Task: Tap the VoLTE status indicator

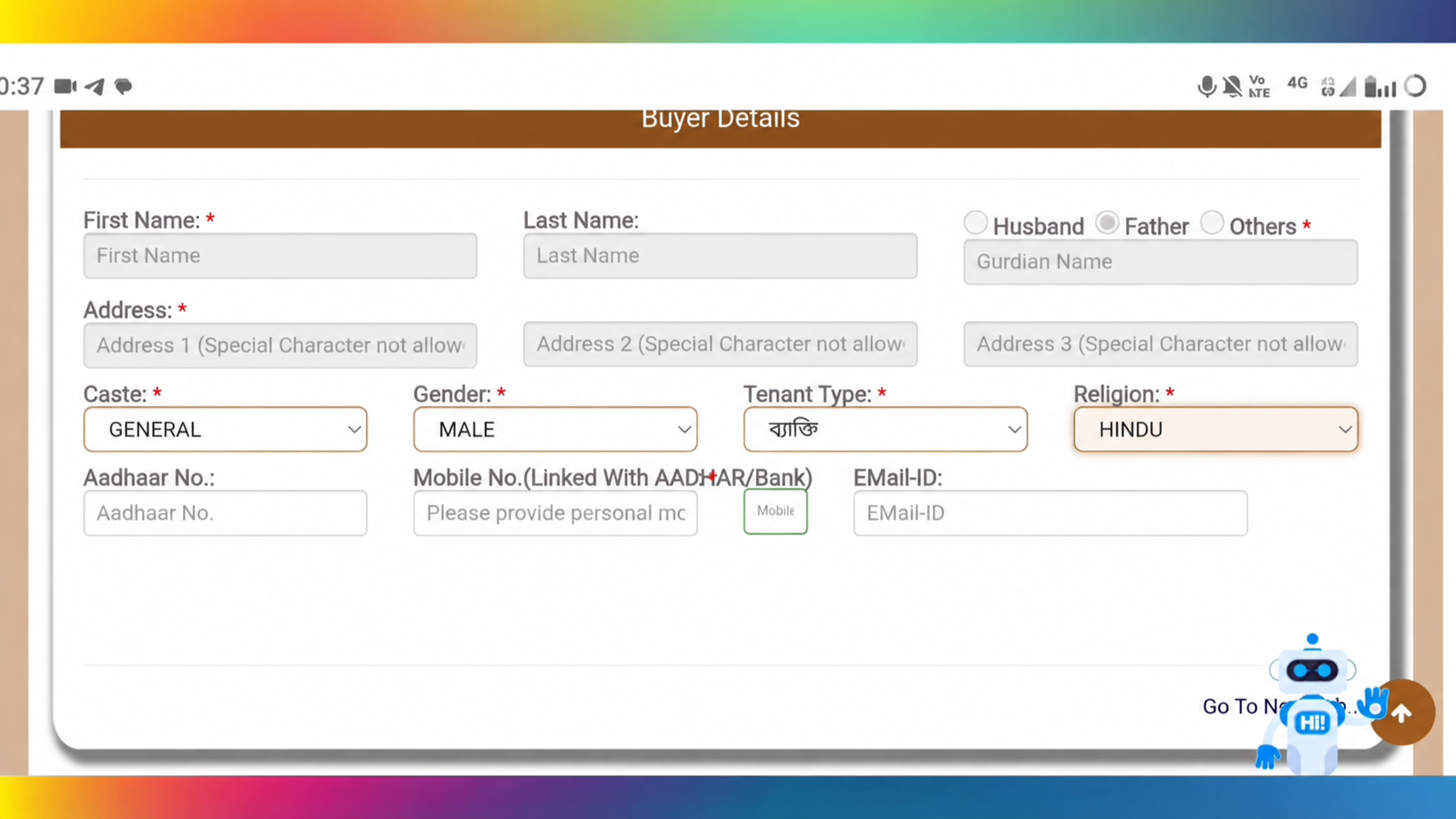Action: 1259,86
